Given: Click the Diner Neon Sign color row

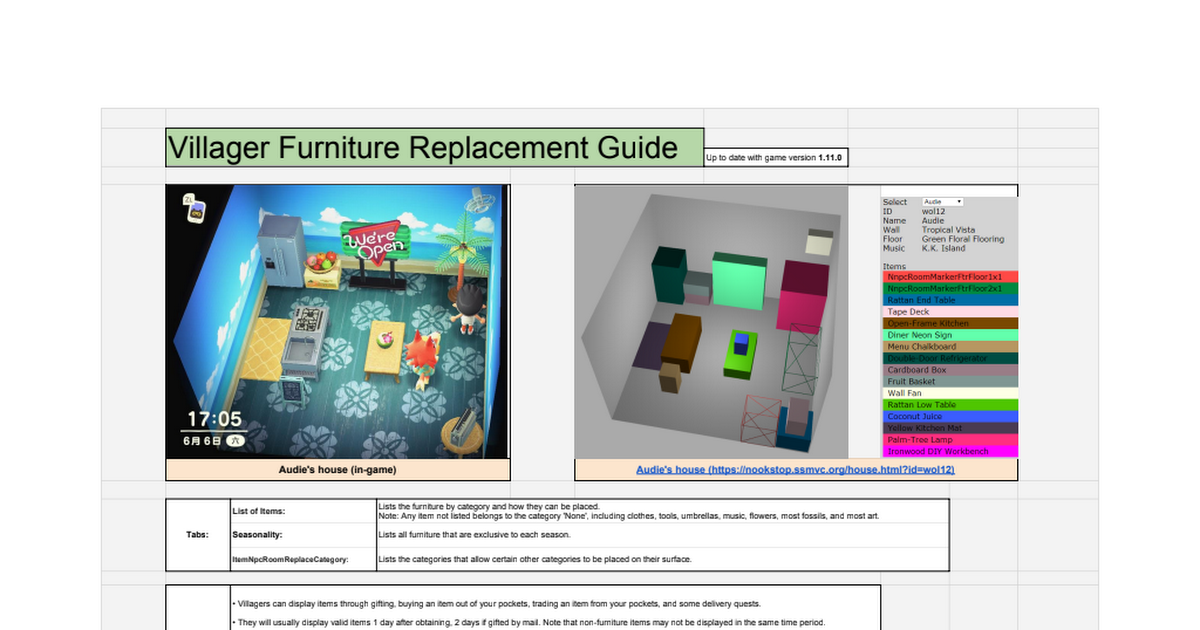Looking at the screenshot, I should tap(950, 335).
